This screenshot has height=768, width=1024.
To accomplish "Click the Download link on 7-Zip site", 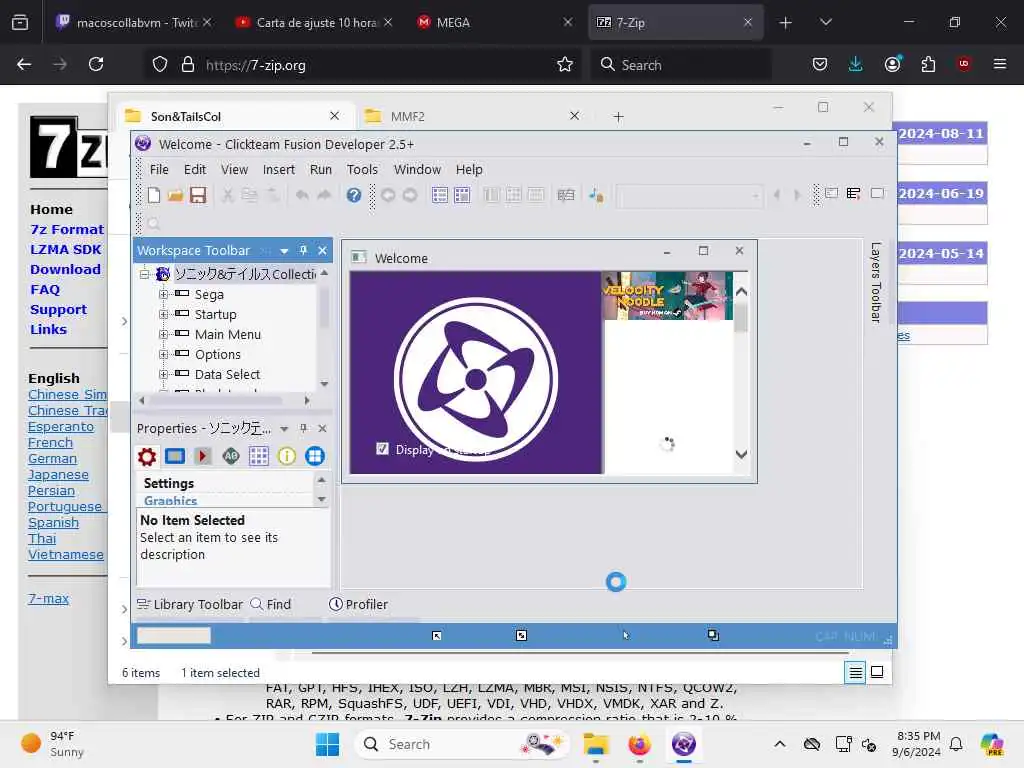I will pos(65,269).
